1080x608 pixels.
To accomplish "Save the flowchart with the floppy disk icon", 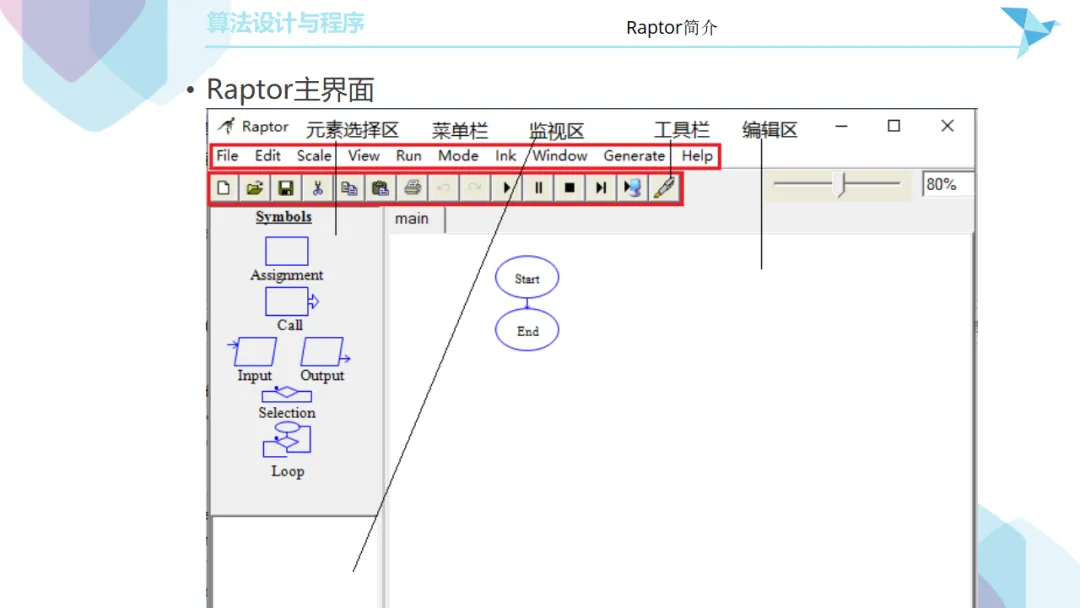I will 286,188.
